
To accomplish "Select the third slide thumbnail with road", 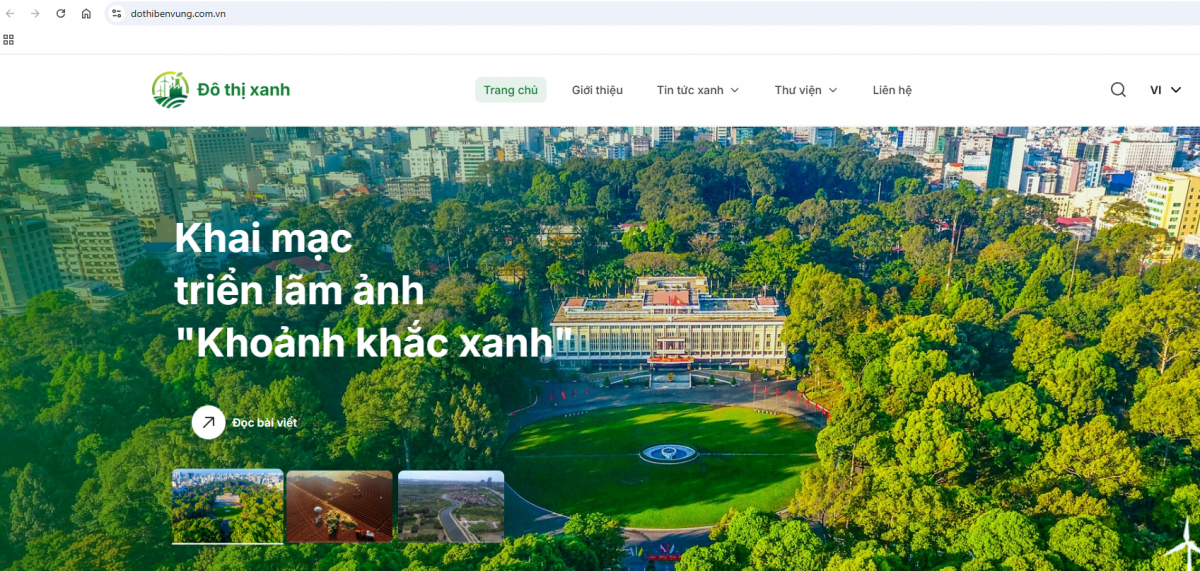I will tap(451, 506).
